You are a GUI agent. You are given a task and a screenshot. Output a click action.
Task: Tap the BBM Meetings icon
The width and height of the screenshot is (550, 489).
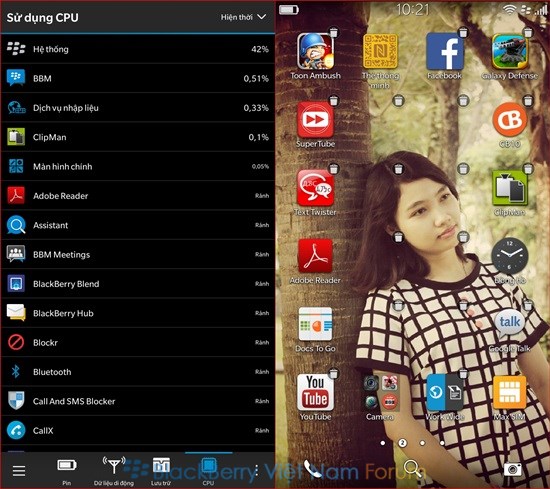click(x=16, y=254)
